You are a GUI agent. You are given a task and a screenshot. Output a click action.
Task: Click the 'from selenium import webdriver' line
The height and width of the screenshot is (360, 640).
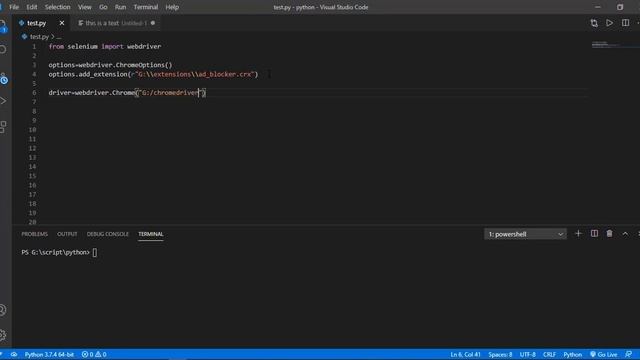point(105,47)
